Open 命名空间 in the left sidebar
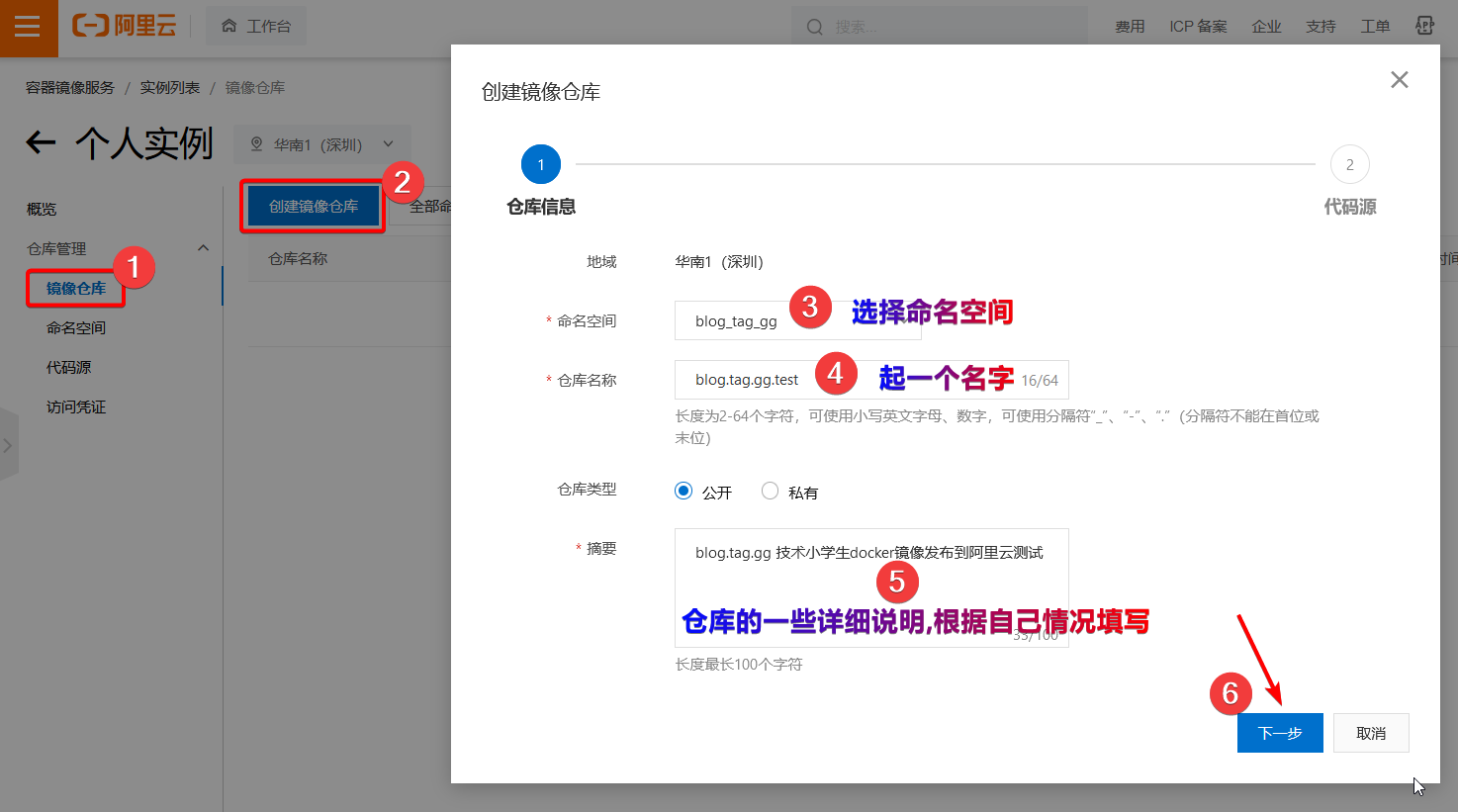 coord(76,327)
